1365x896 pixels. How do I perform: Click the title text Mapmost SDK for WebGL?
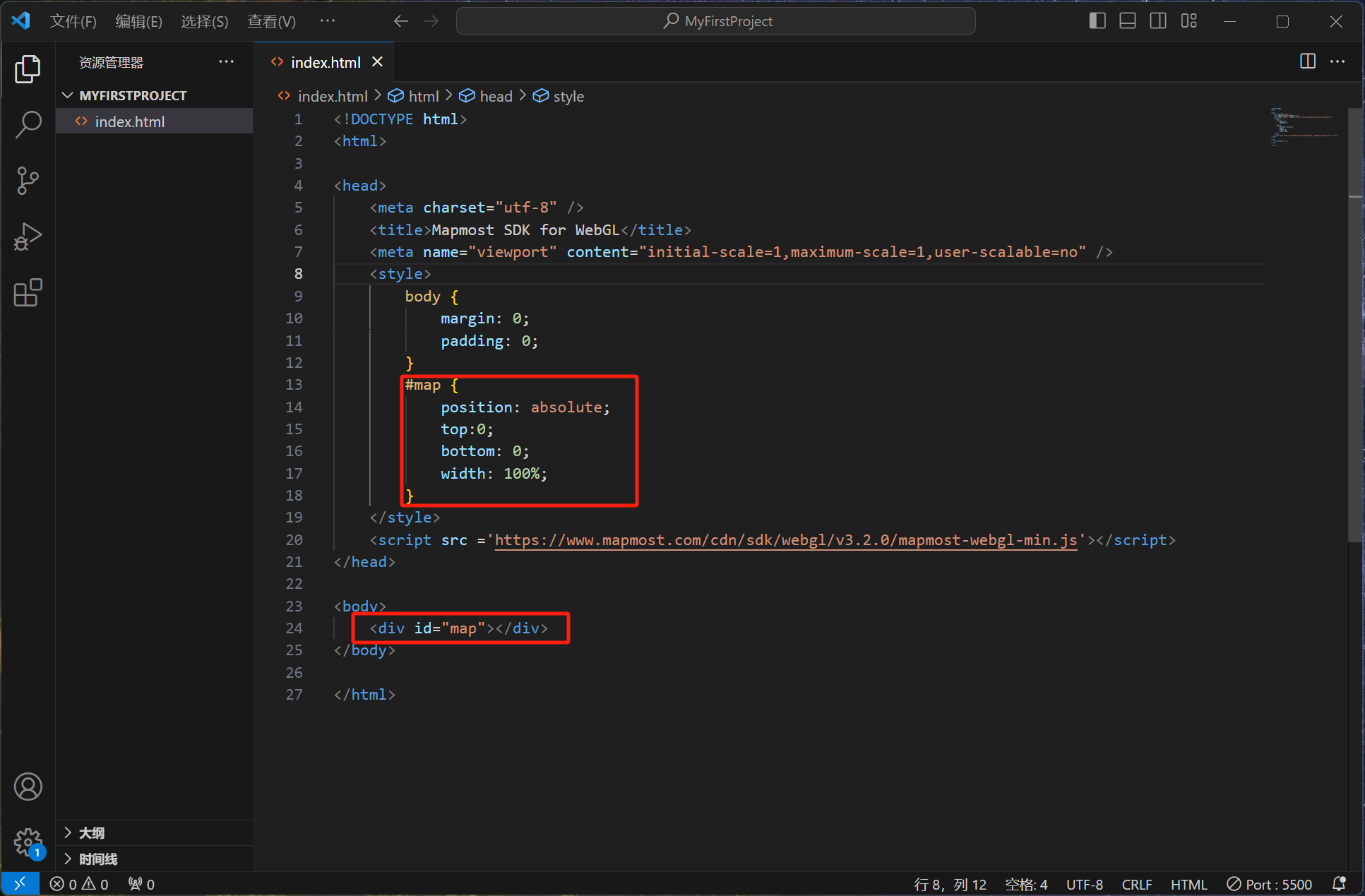525,230
